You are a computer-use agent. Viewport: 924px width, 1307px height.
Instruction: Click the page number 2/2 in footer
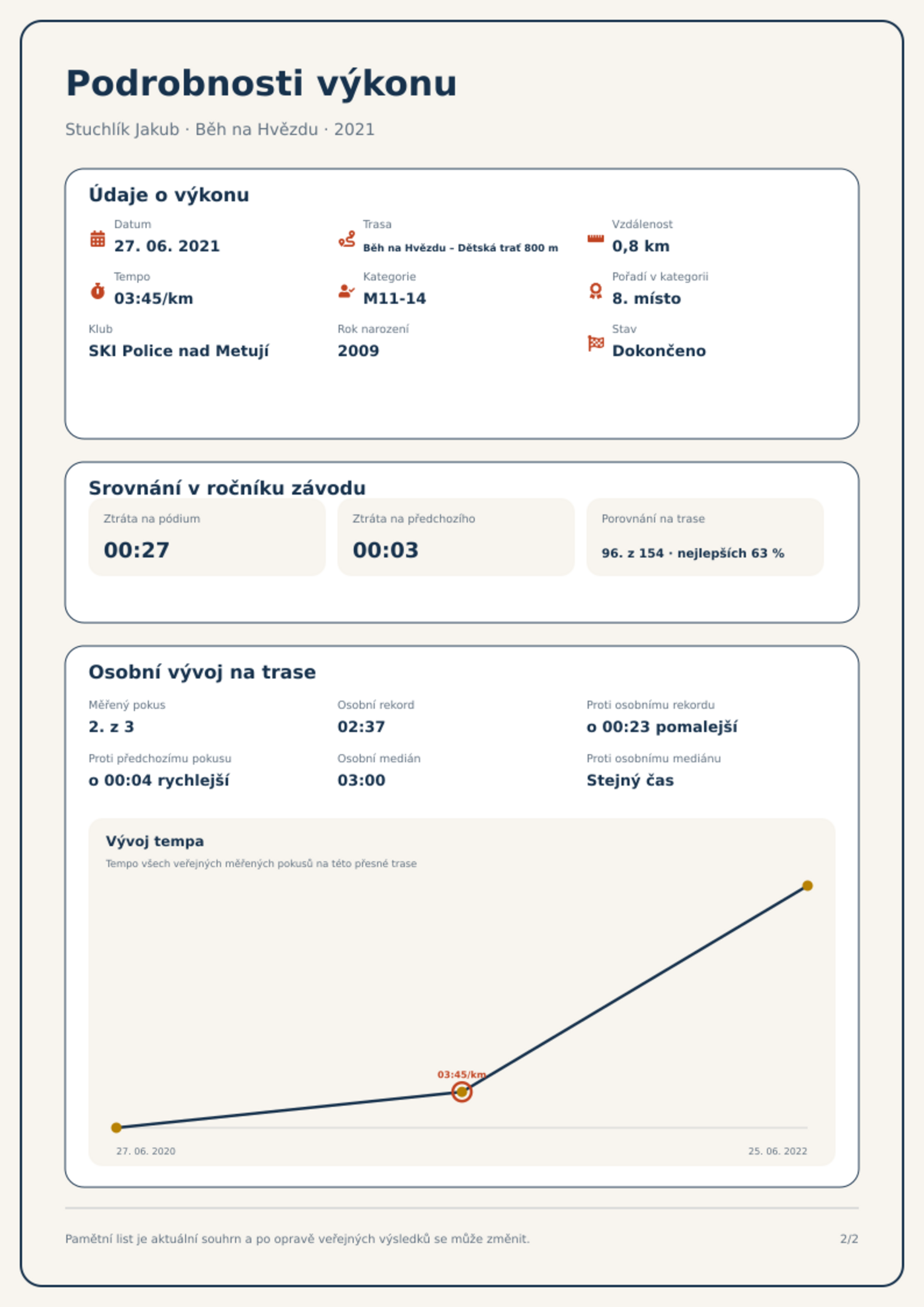pos(849,1239)
